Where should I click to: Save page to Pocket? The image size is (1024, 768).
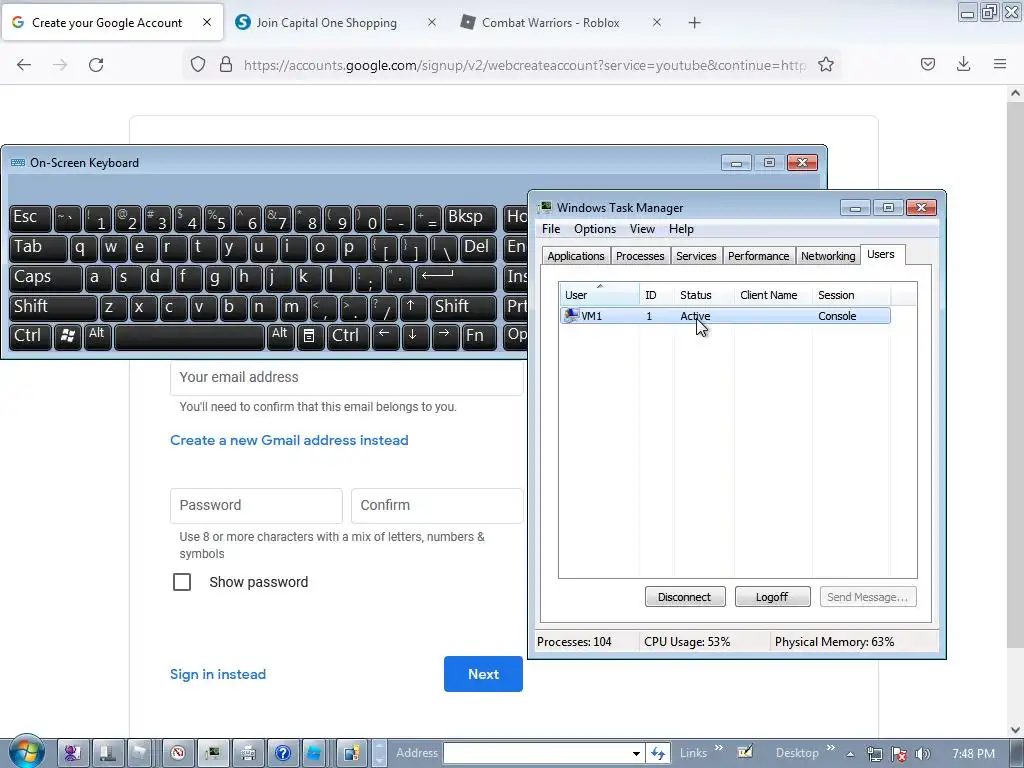[x=928, y=64]
